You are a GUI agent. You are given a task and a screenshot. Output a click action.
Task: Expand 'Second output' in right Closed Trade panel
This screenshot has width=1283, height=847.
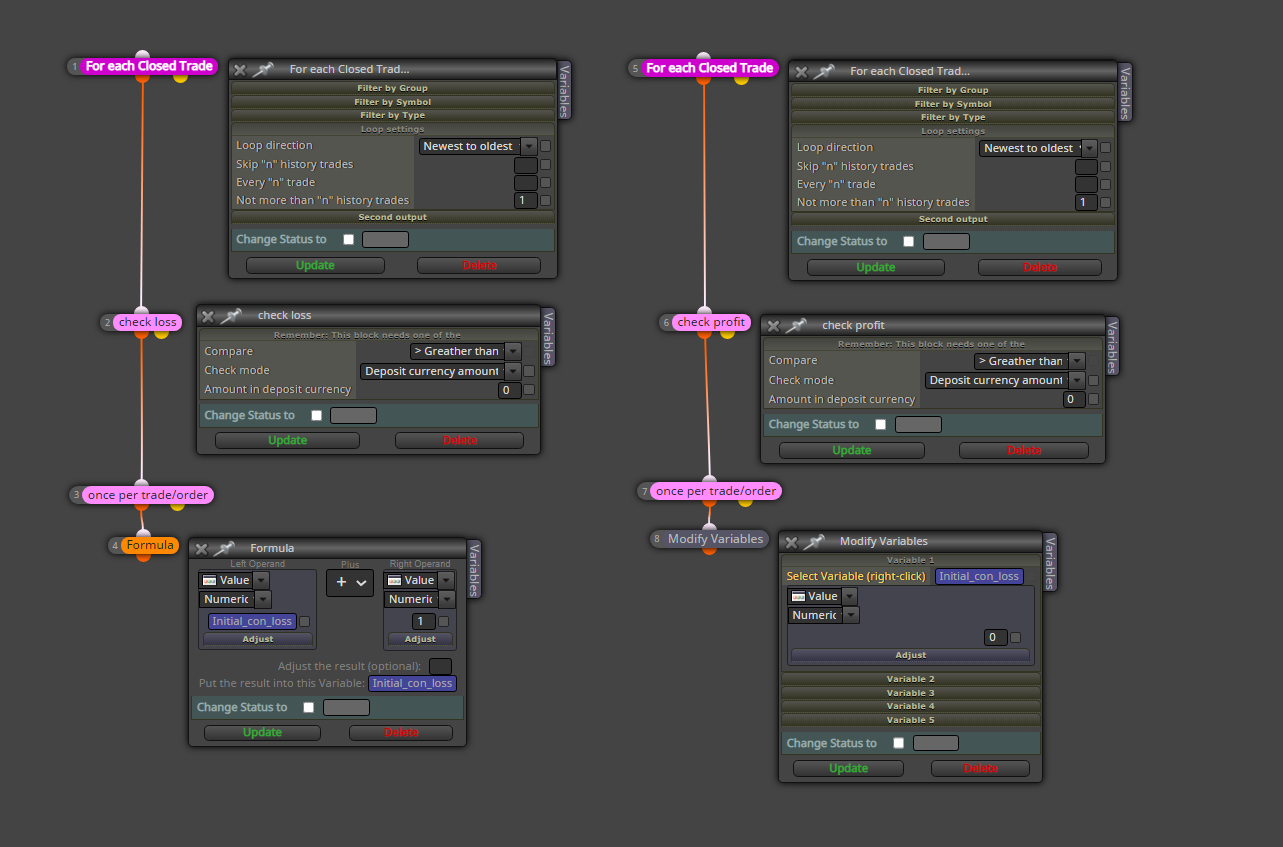tap(953, 219)
